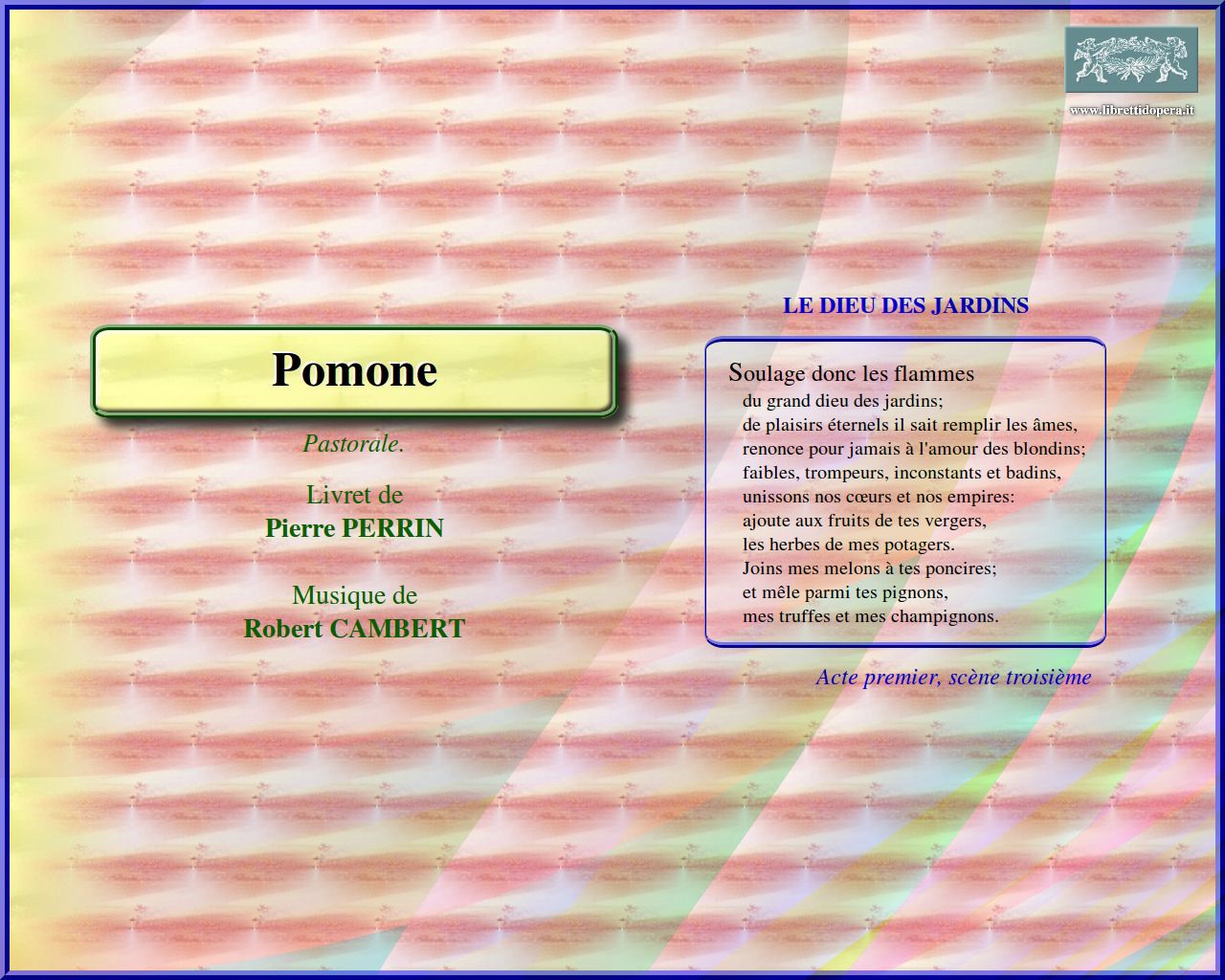Select the 'Musique de' label
Viewport: 1225px width, 980px height.
pos(354,595)
